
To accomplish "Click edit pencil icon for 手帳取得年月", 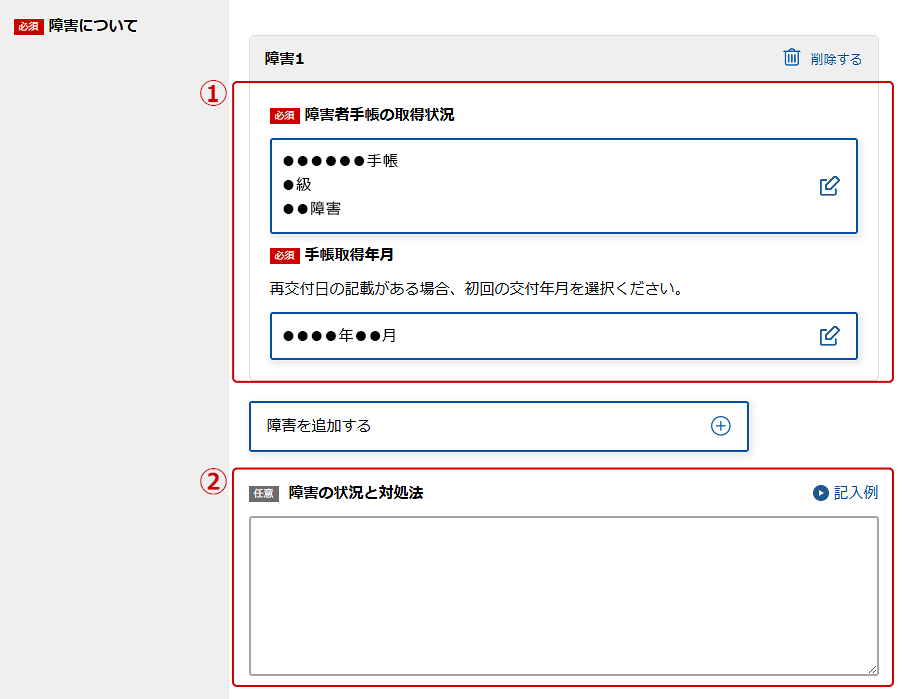I will [829, 336].
